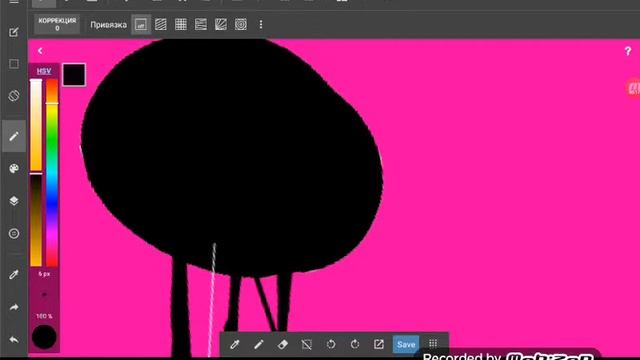Open the circular materials icon in sidebar
This screenshot has height=360, width=640.
coord(14,233)
